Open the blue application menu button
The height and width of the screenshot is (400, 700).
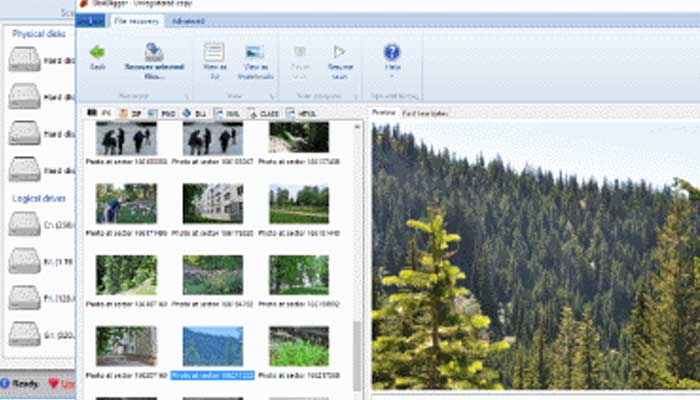pyautogui.click(x=91, y=21)
